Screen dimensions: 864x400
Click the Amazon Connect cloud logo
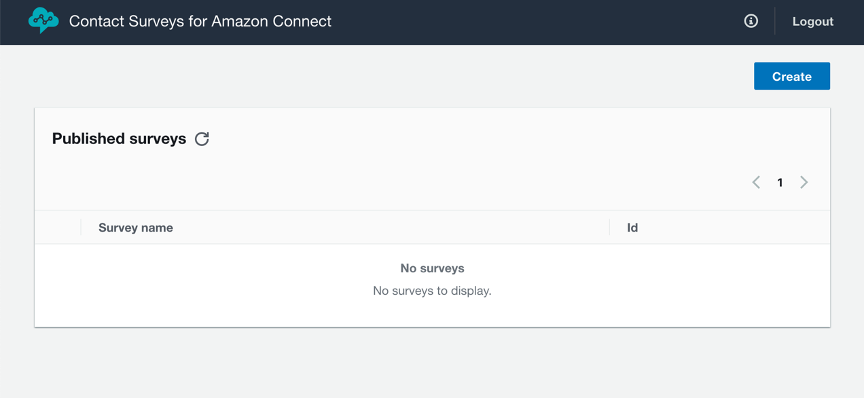(44, 21)
